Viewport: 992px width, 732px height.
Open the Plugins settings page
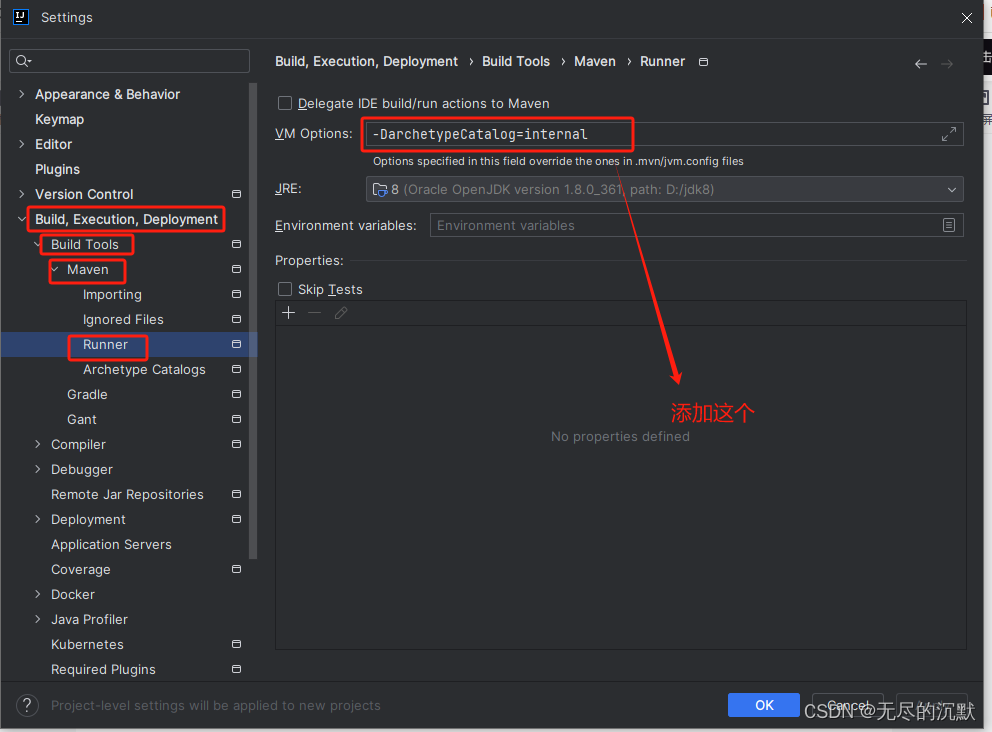pos(58,170)
